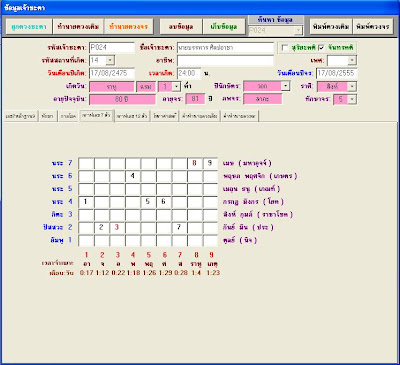Open the ปีนักษัตร dropdown showing วอก
This screenshot has width=400, height=365.
click(x=285, y=86)
